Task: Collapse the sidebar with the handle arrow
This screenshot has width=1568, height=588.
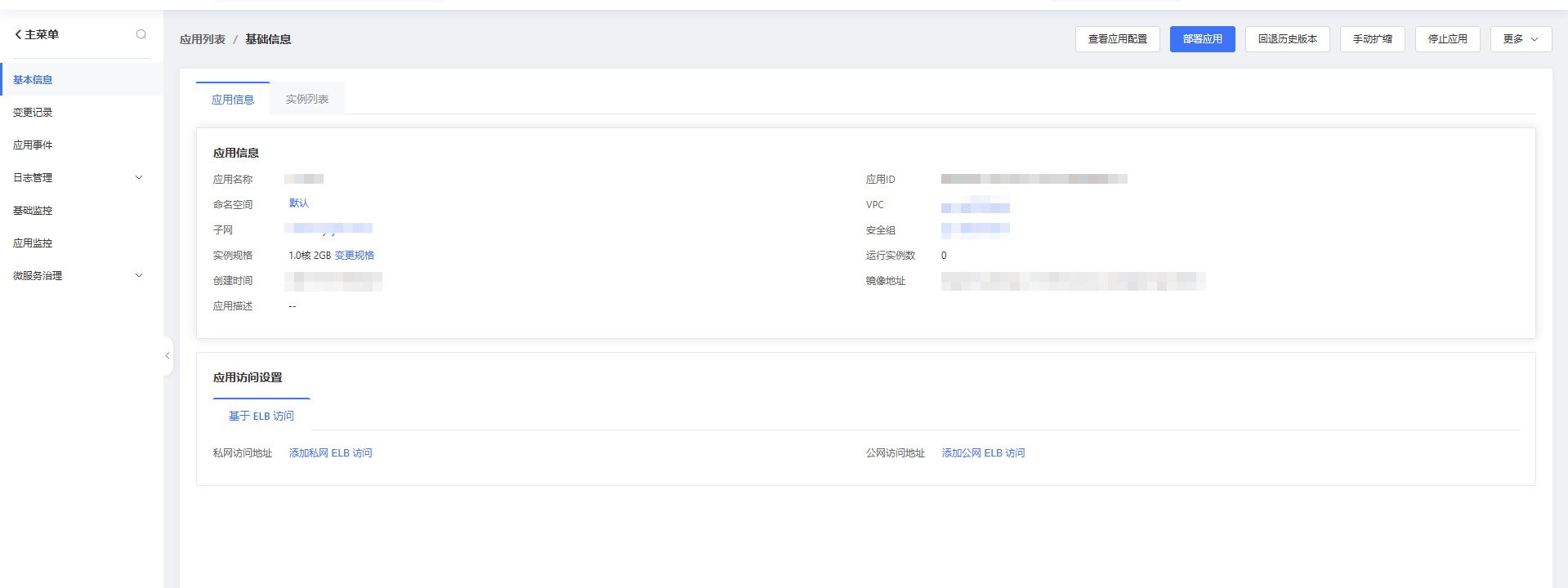Action: click(x=168, y=356)
